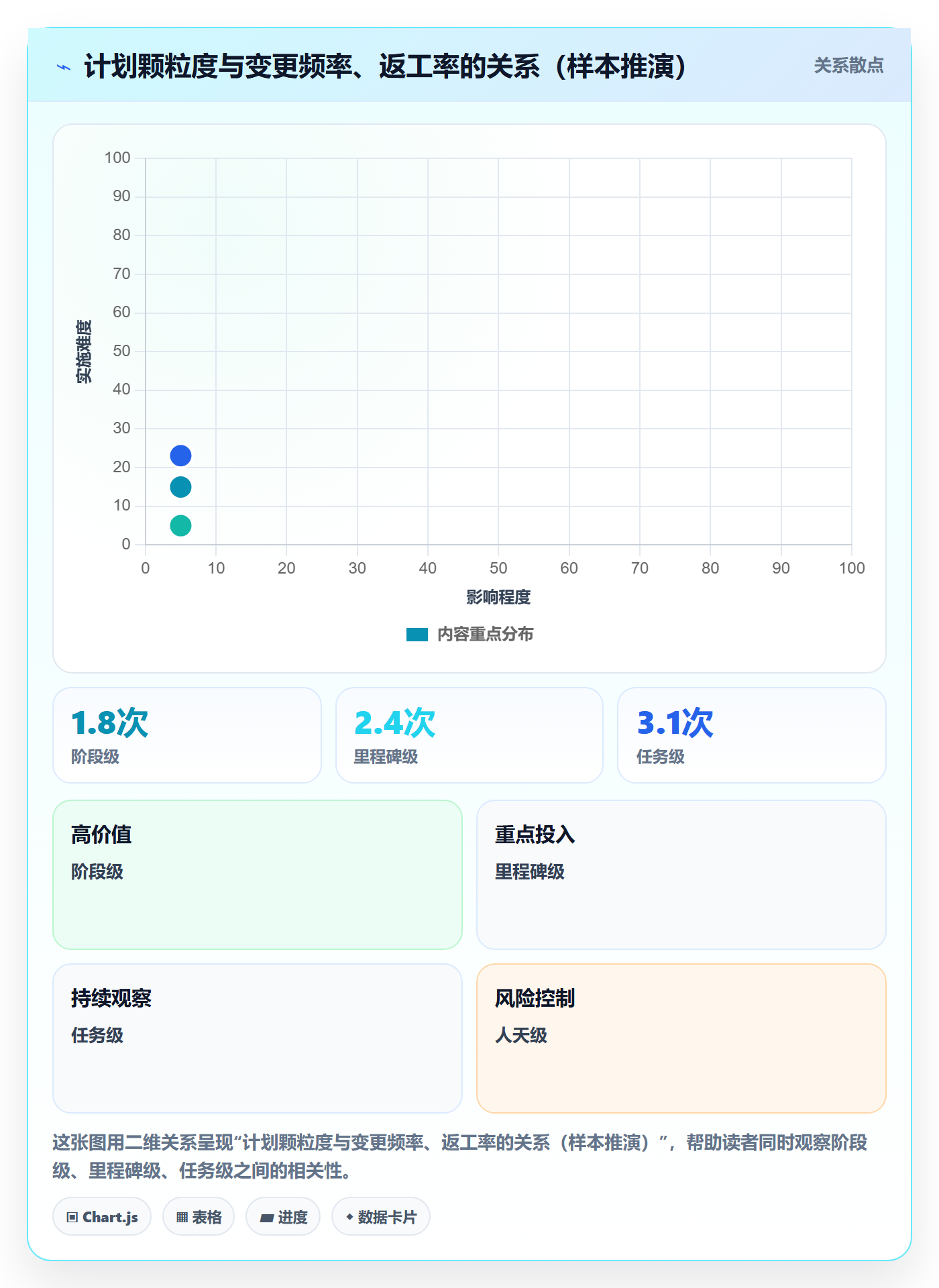Click the 表格 tag chip
This screenshot has height=1288, width=939.
point(199,1217)
